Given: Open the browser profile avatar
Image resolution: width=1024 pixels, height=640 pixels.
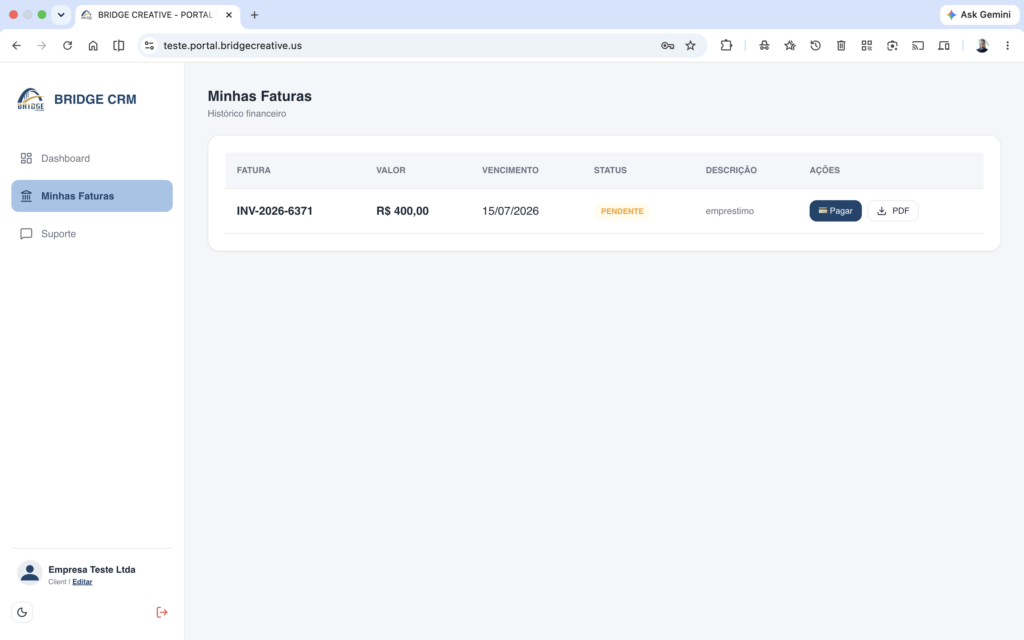Looking at the screenshot, I should (982, 46).
